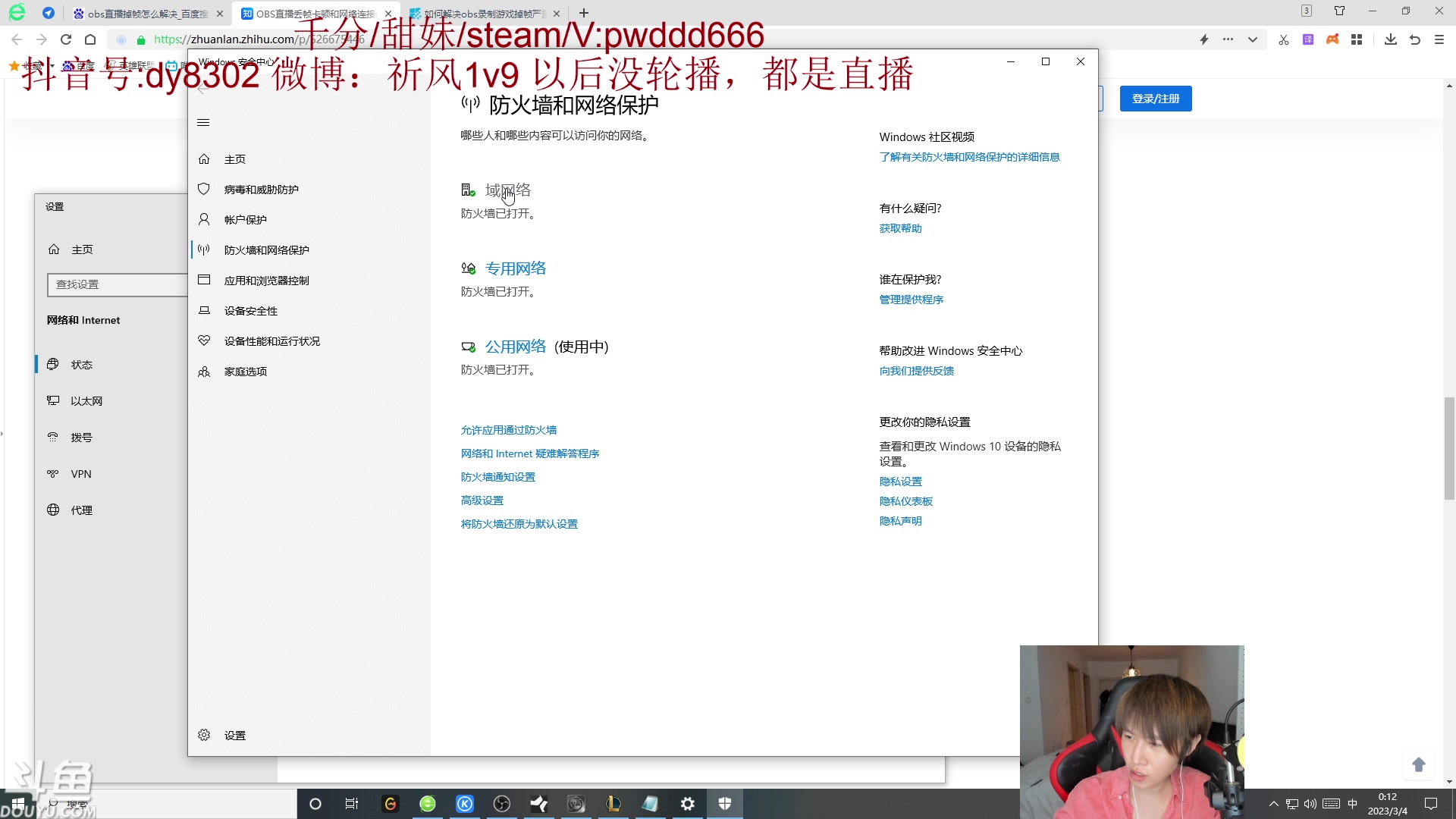Click the back-to-top arrow on the page
The height and width of the screenshot is (819, 1456).
[1419, 764]
